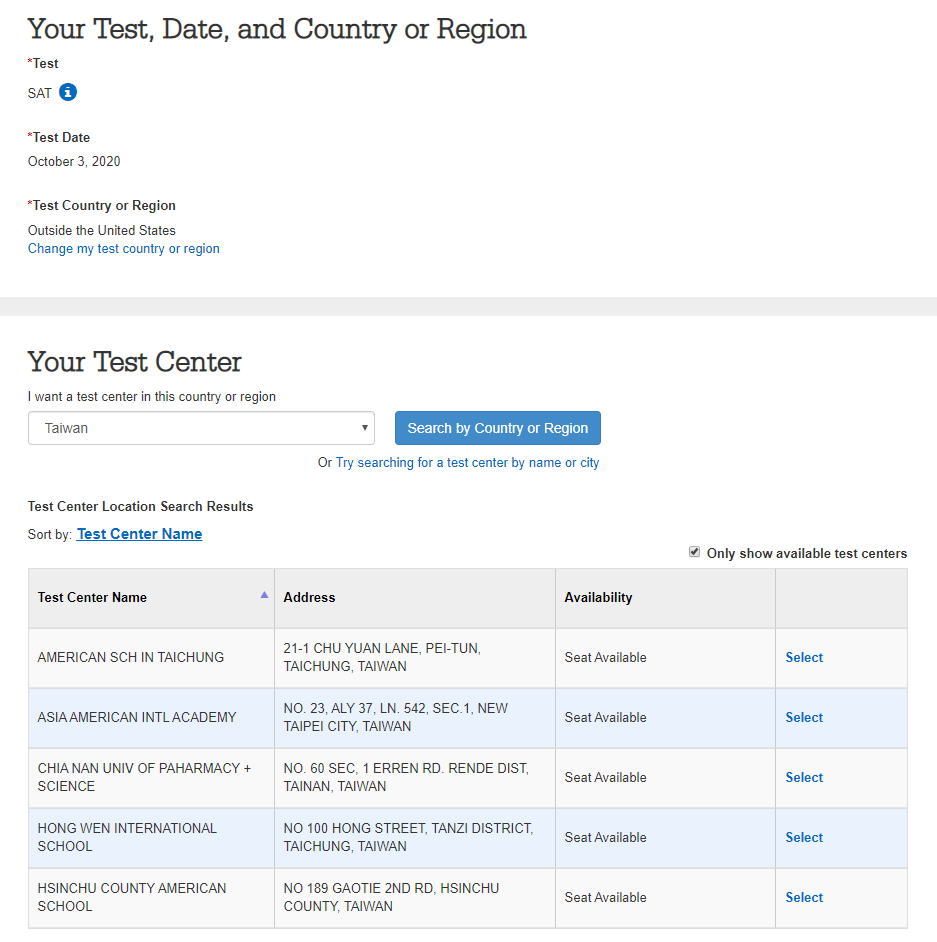937x942 pixels.
Task: Open Change my test country or region link
Action: [x=124, y=249]
